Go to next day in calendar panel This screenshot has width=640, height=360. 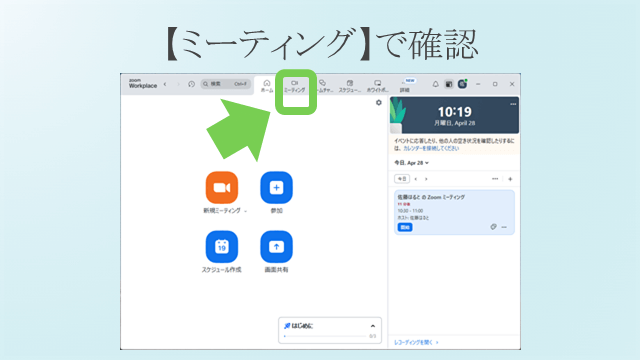[426, 179]
